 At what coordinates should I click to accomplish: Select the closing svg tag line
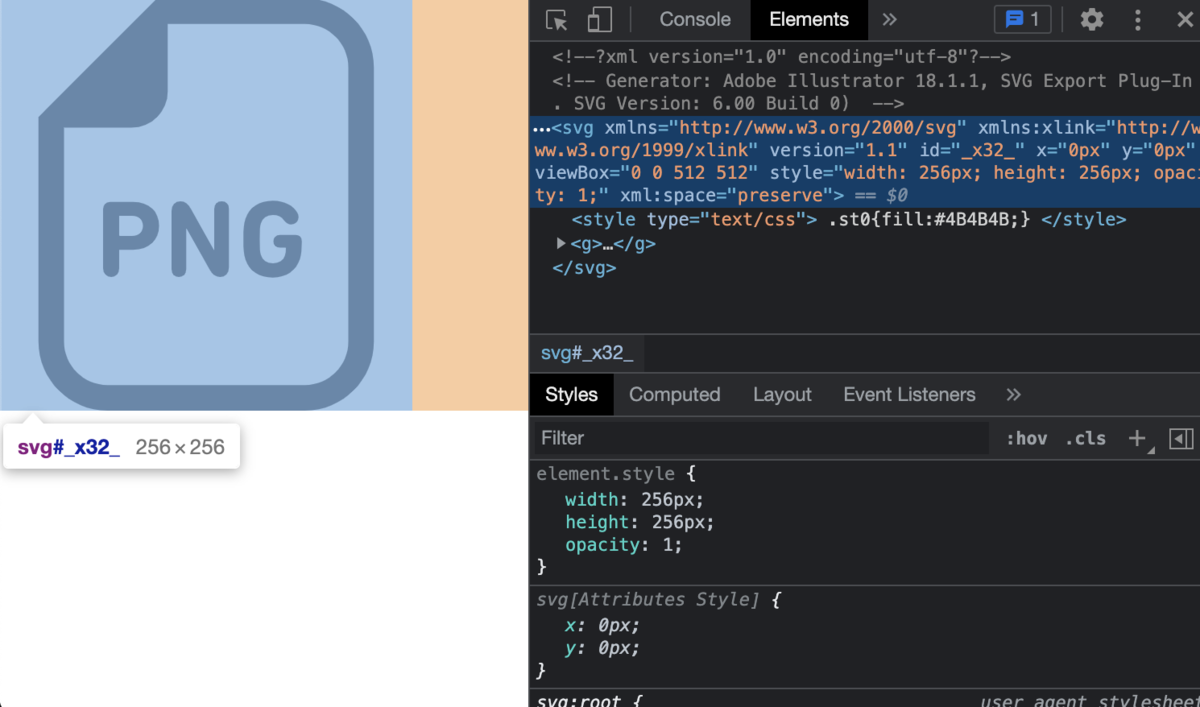point(584,268)
